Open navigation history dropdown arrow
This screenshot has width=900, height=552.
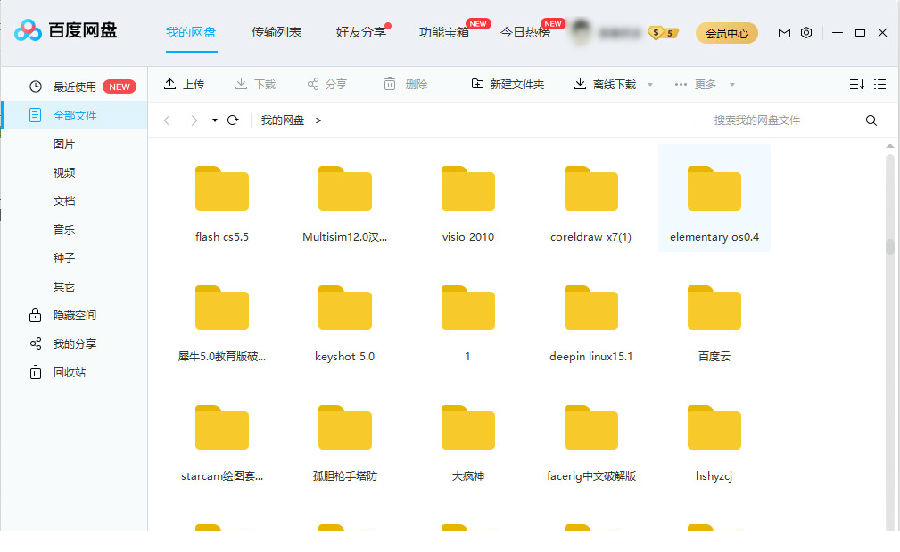point(215,120)
